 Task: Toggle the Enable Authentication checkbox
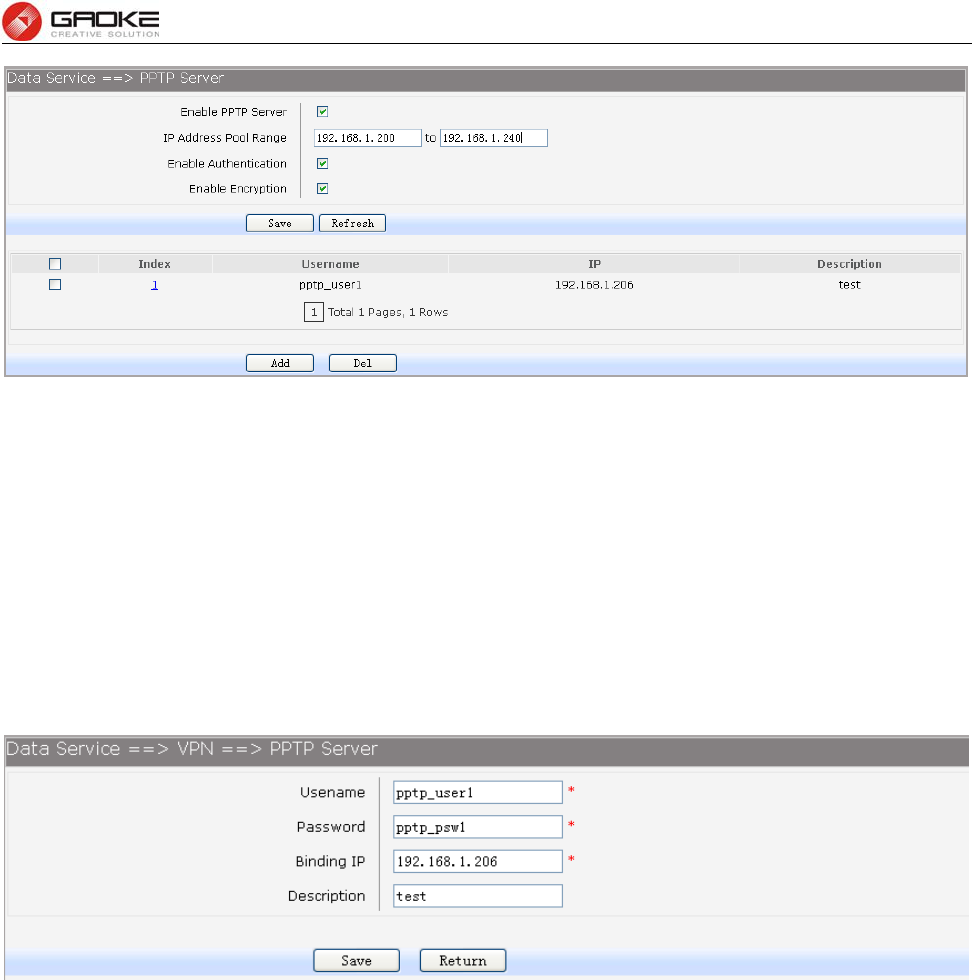(323, 164)
